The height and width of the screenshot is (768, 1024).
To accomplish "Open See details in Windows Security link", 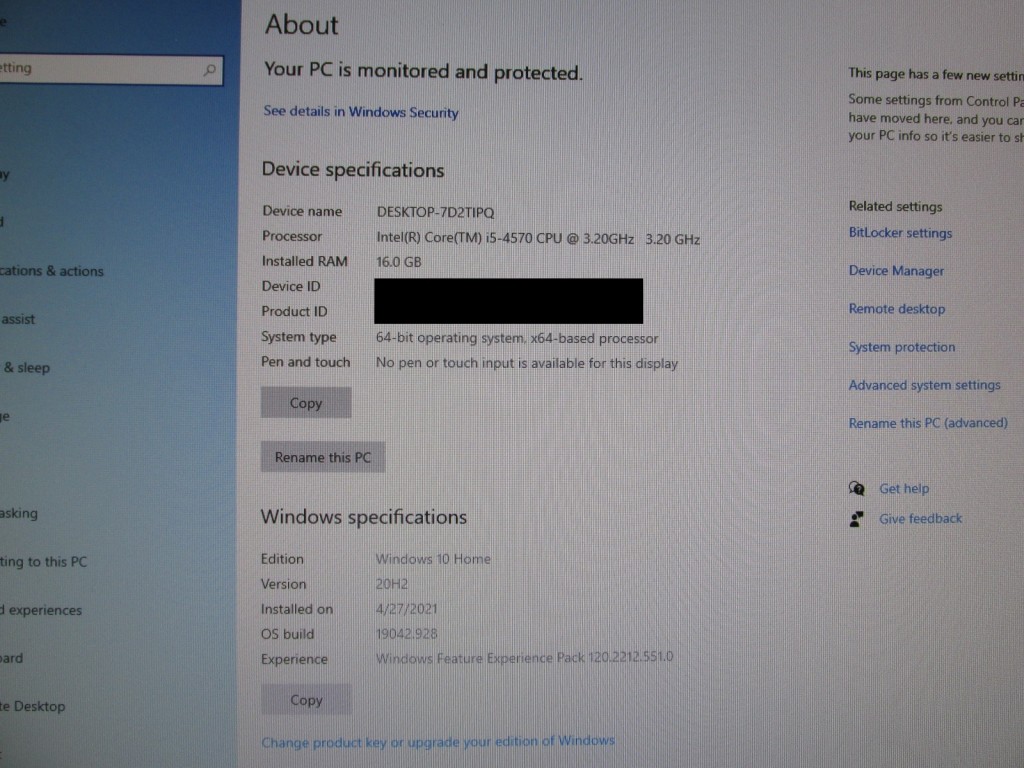I will click(x=360, y=112).
